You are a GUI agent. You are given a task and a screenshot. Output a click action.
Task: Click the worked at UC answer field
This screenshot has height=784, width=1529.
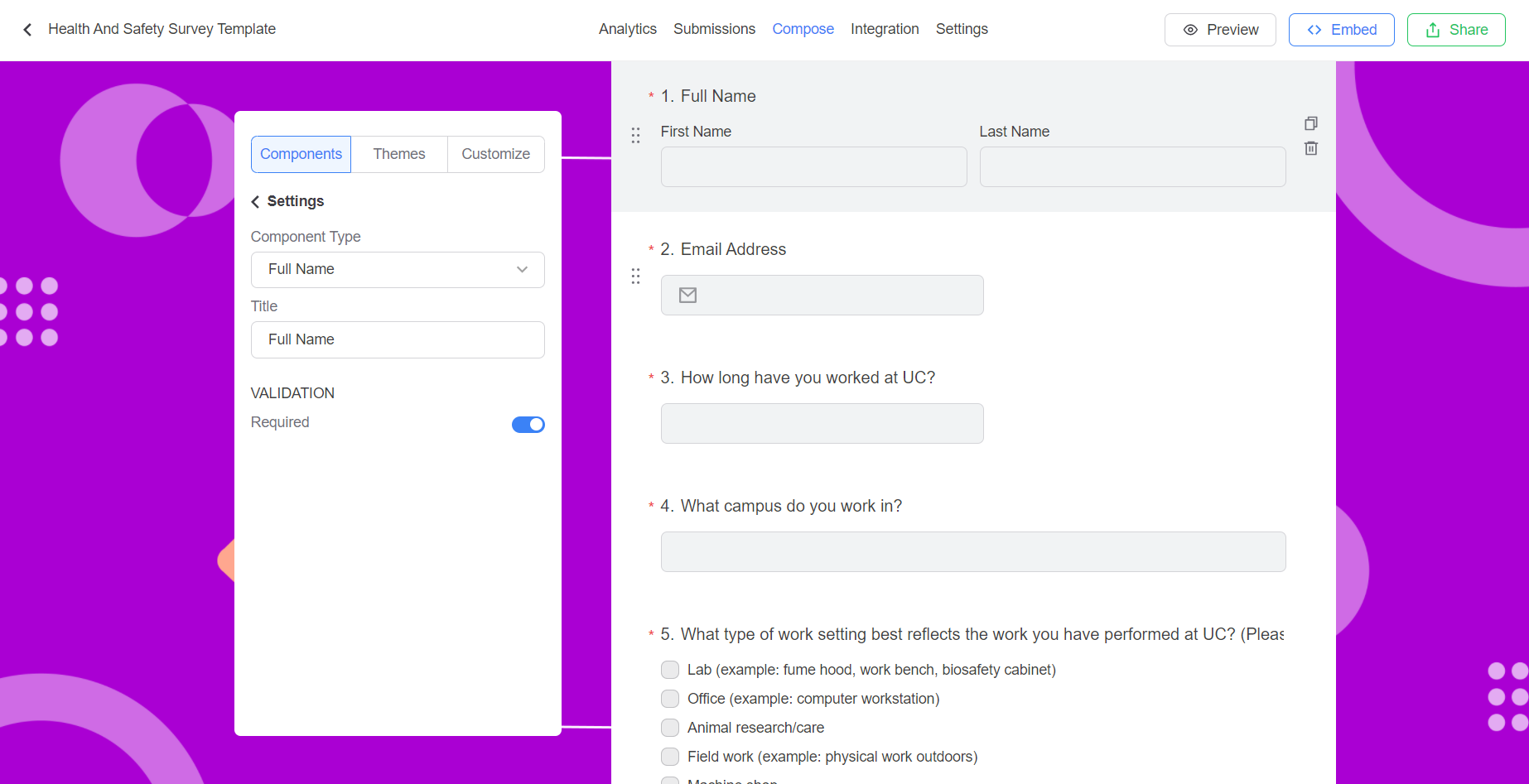coord(822,423)
